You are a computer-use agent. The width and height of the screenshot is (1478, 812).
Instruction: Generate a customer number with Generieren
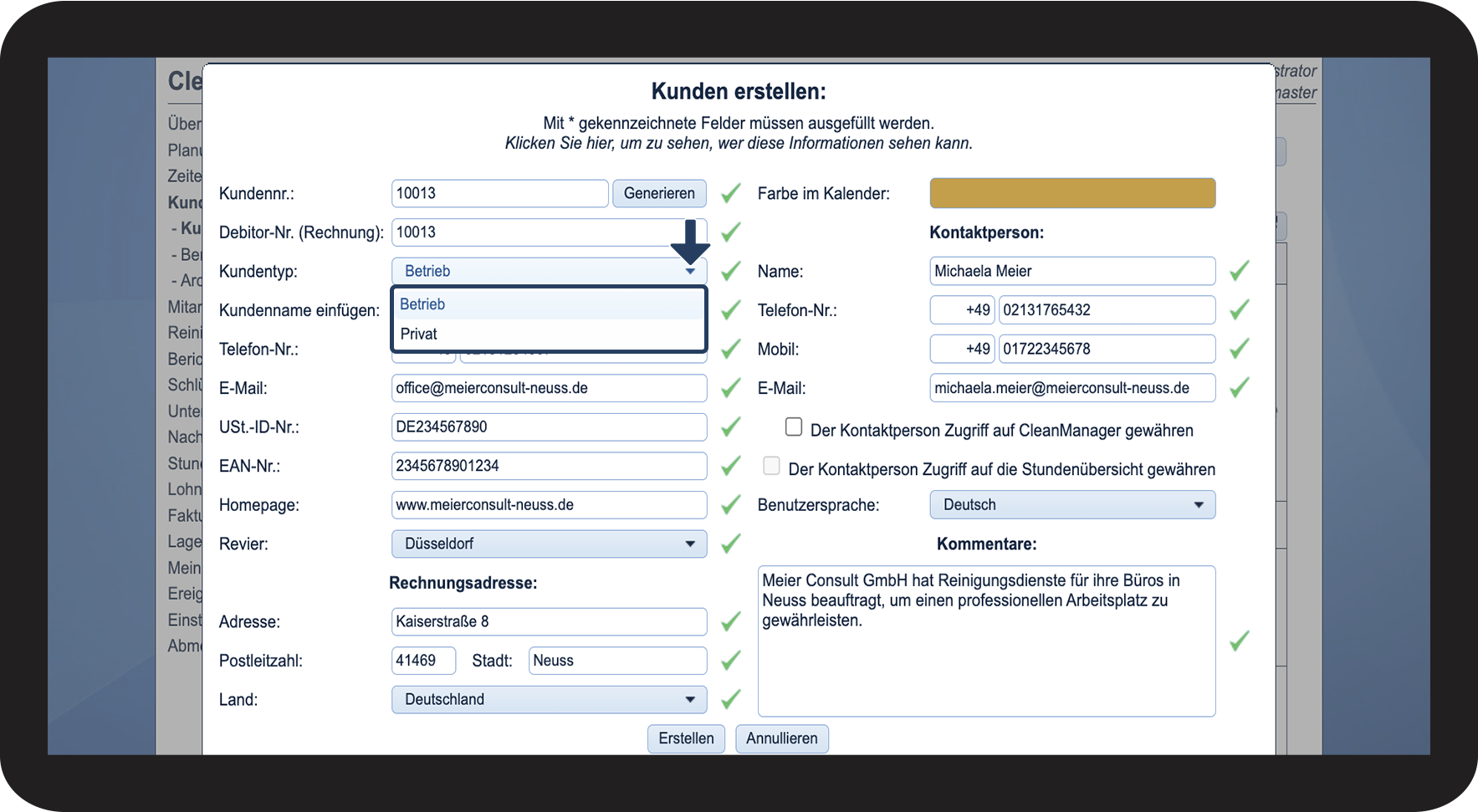(659, 193)
